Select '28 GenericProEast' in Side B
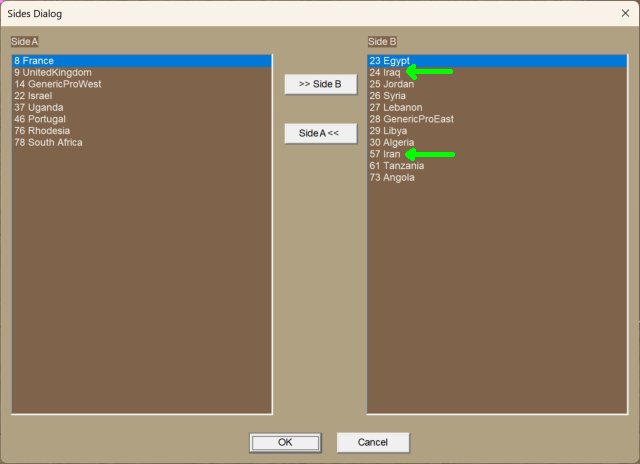 click(x=497, y=119)
